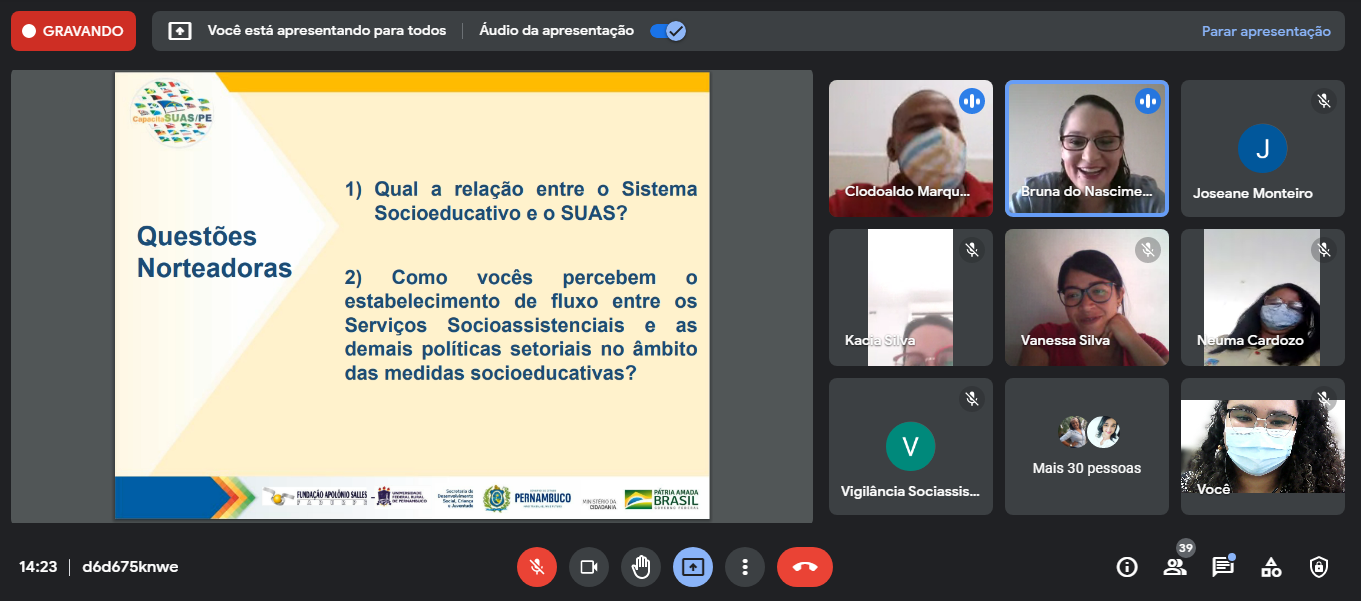This screenshot has height=601, width=1361.
Task: Raise your hand using the hand icon
Action: 641,567
